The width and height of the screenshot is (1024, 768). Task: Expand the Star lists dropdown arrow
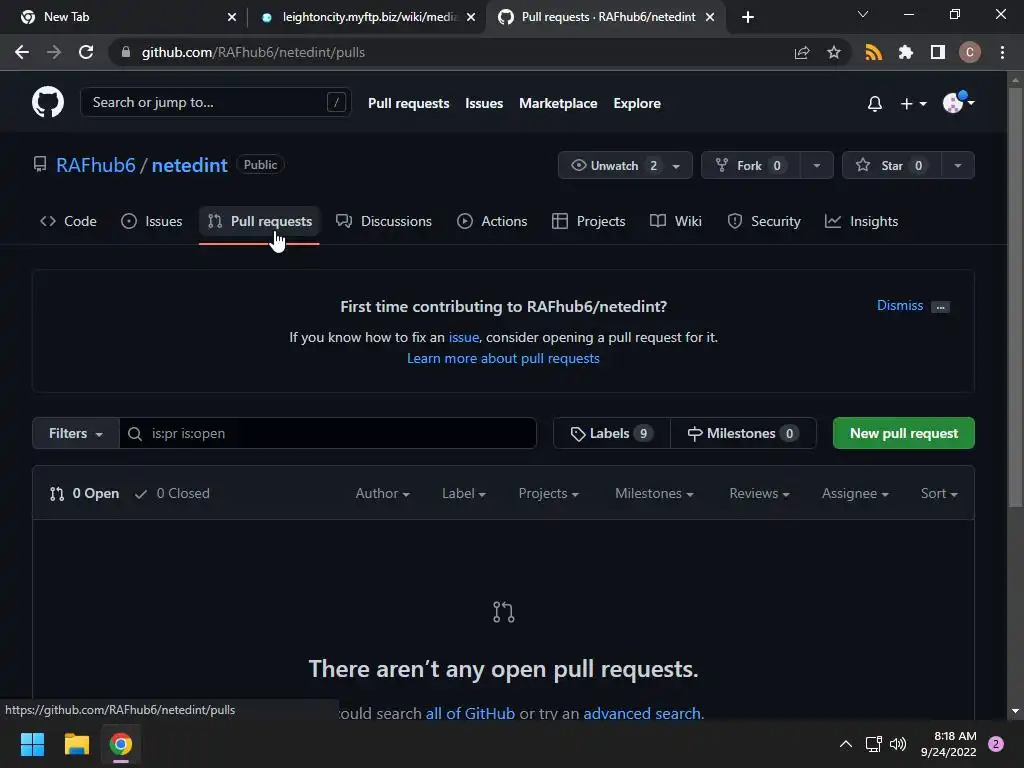pyautogui.click(x=957, y=165)
